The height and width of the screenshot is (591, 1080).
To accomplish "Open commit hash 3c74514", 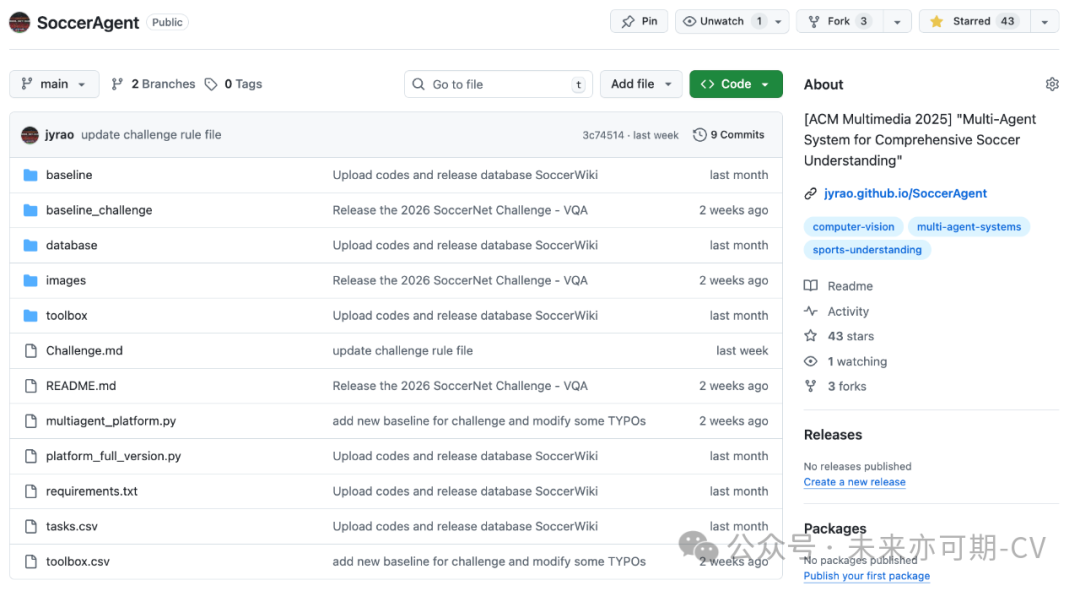I will pyautogui.click(x=603, y=135).
